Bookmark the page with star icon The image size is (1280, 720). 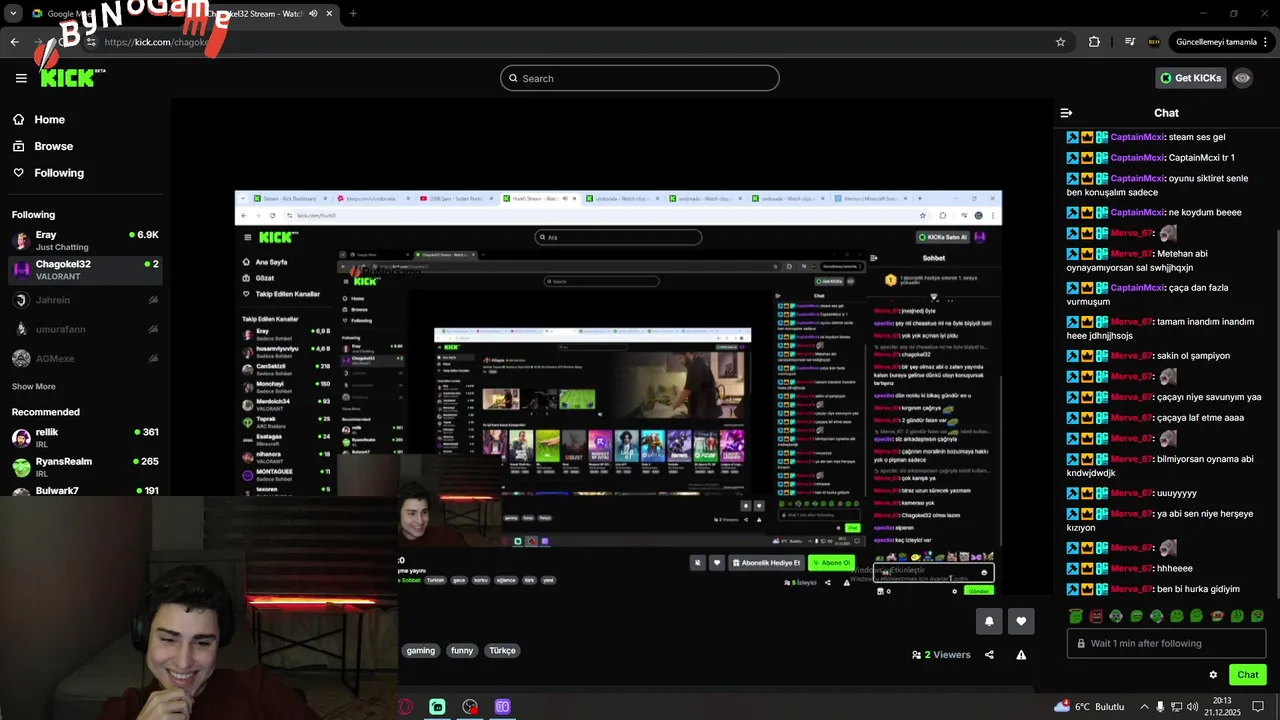[1060, 42]
